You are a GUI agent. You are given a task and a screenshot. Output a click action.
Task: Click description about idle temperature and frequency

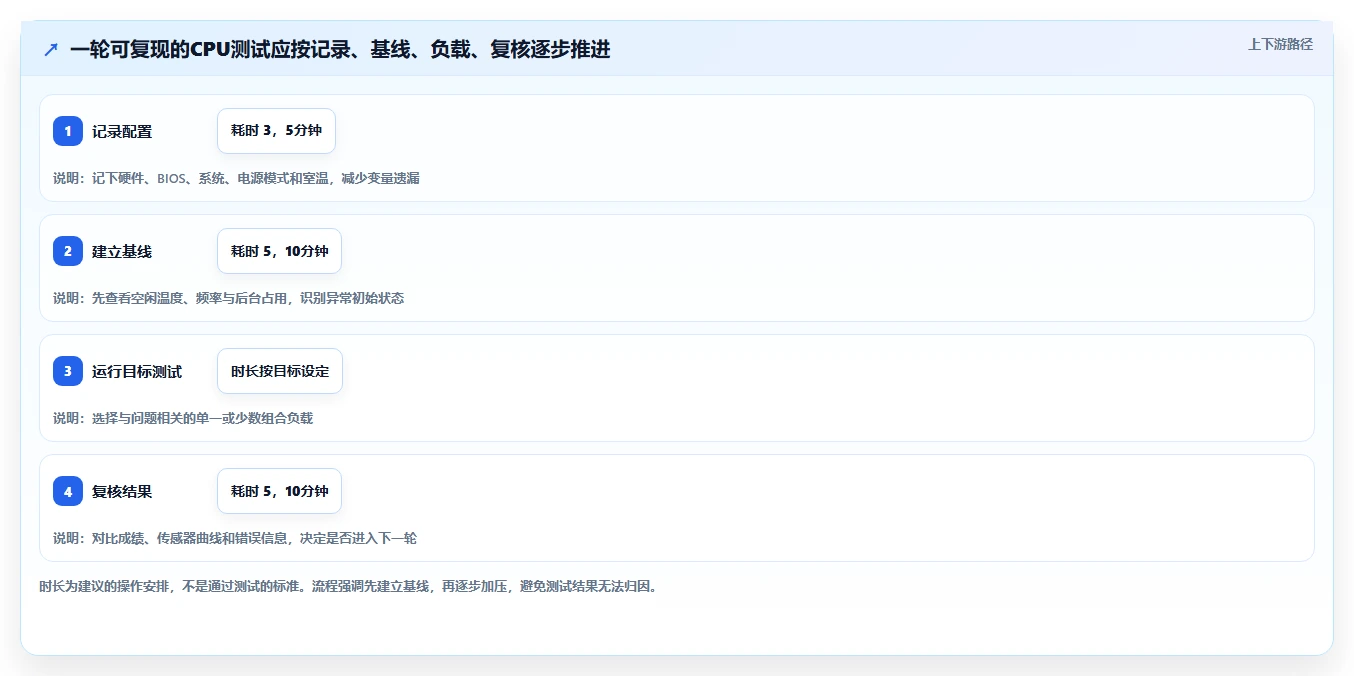pyautogui.click(x=229, y=298)
